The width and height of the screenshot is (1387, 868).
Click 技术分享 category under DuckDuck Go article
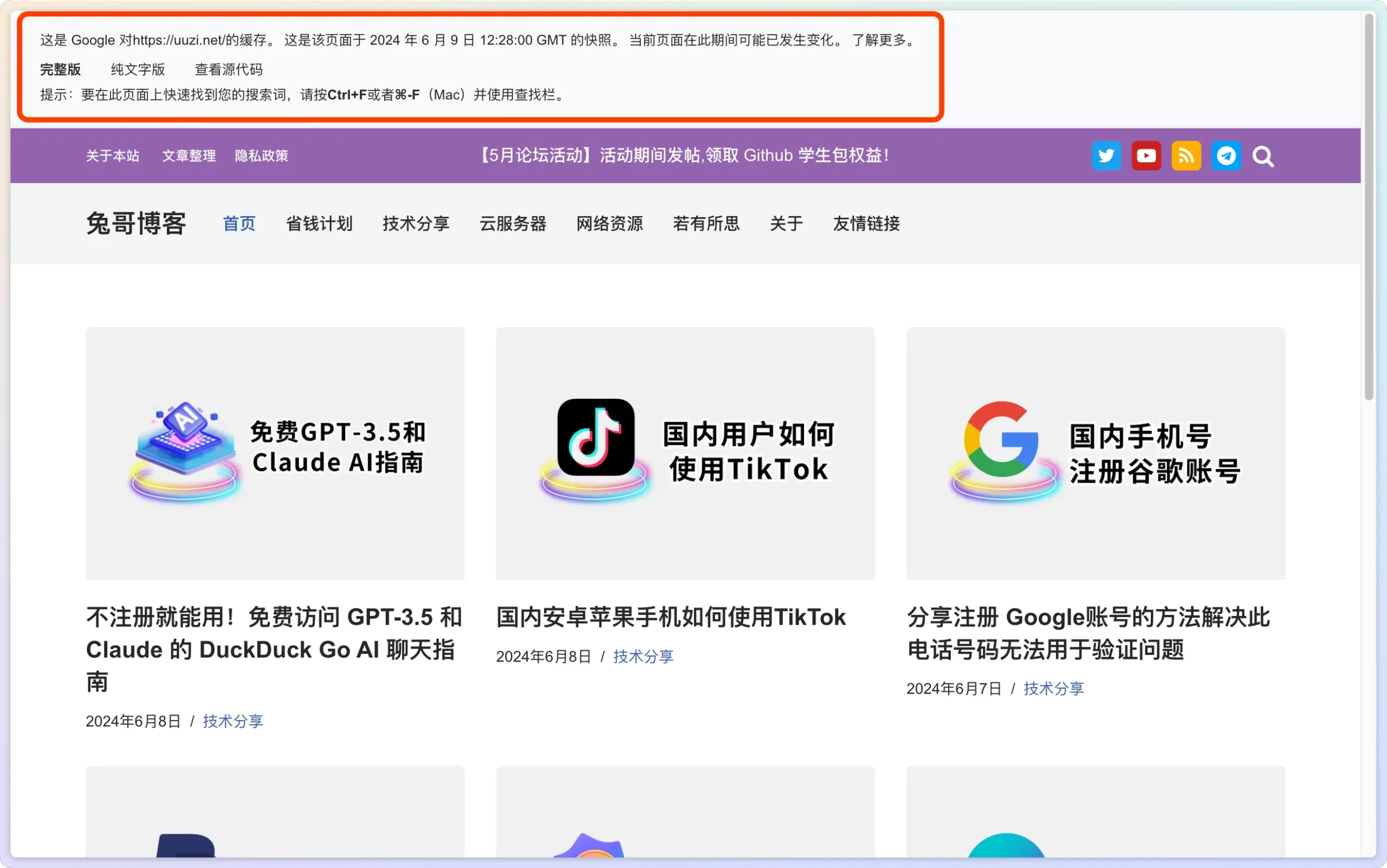pyautogui.click(x=232, y=721)
